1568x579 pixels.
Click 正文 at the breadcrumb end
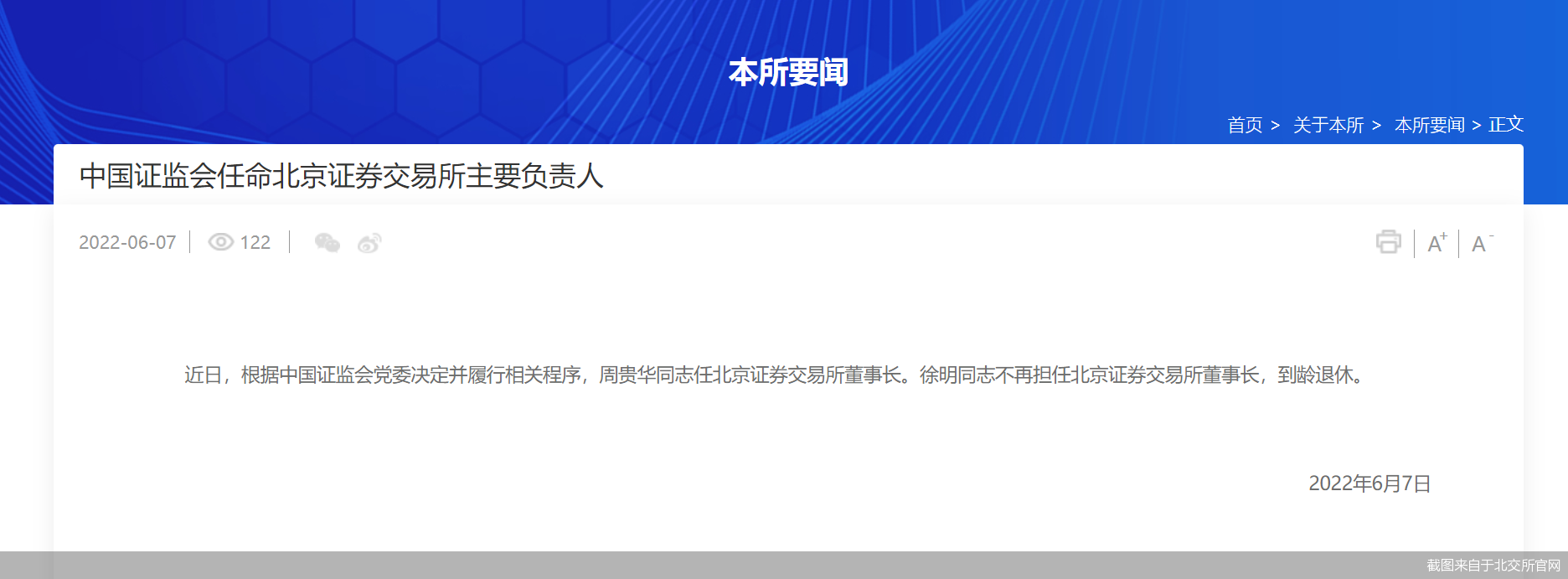(x=1505, y=124)
